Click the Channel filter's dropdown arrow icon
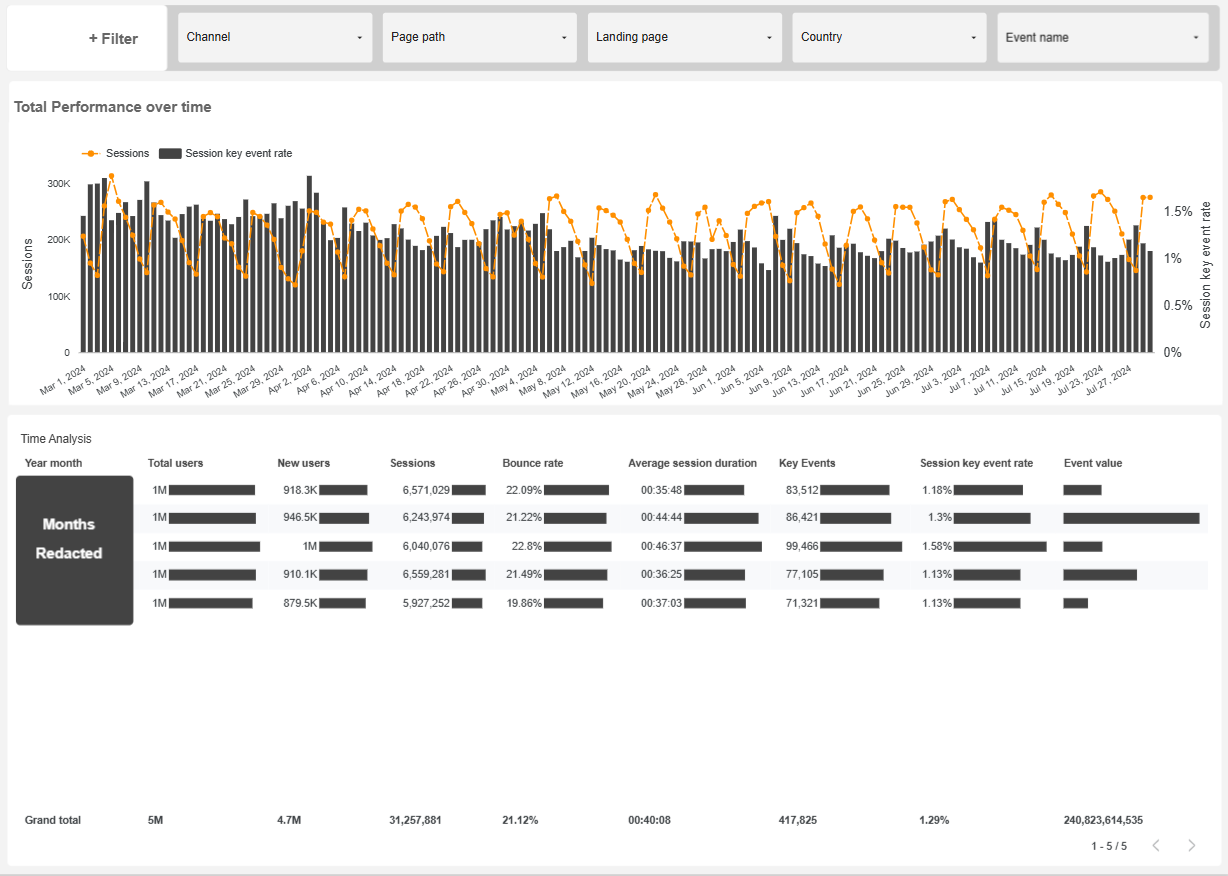Image resolution: width=1228 pixels, height=876 pixels. click(359, 37)
